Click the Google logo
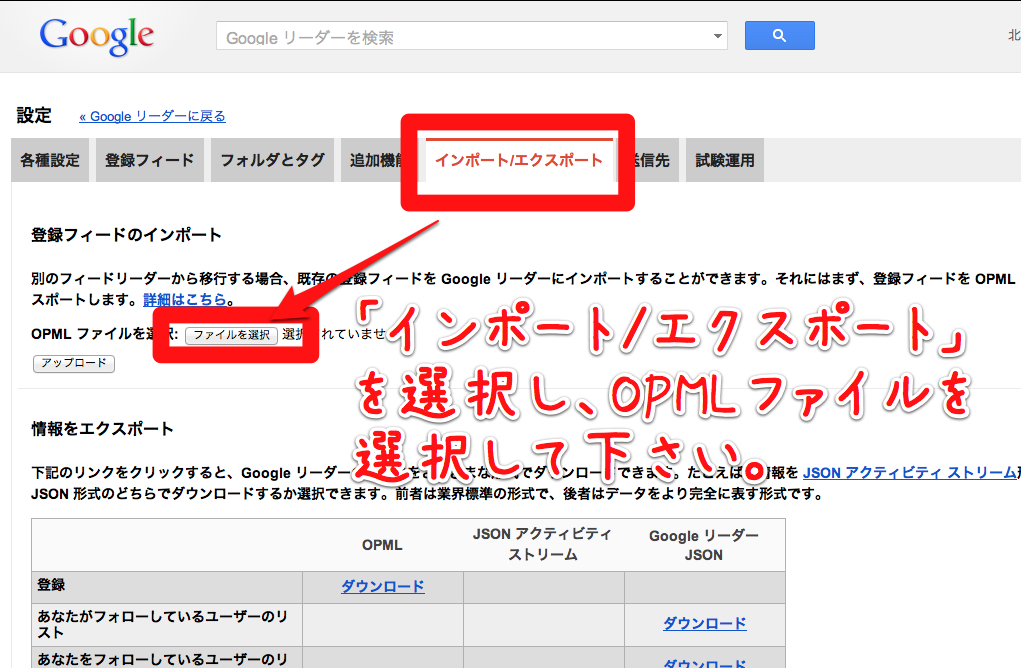The image size is (1021, 668). pos(96,36)
